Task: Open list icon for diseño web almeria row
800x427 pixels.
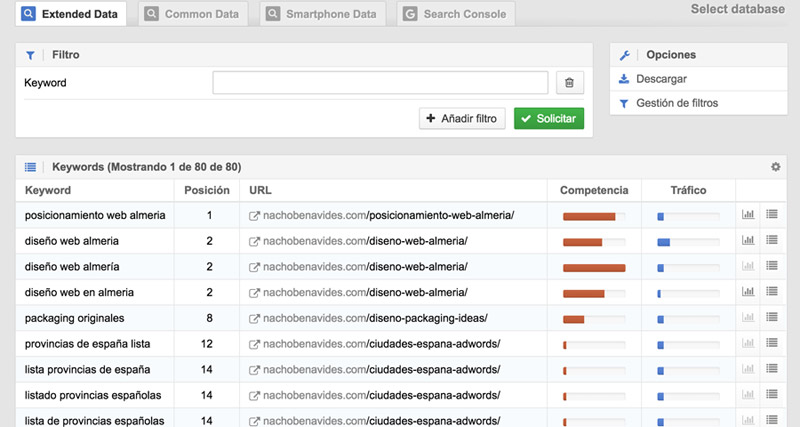Action: 772,240
